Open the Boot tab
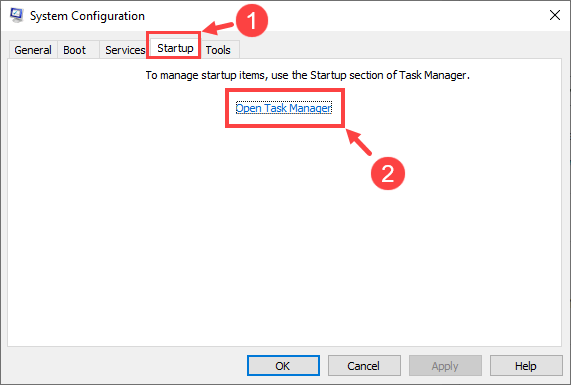 (75, 50)
